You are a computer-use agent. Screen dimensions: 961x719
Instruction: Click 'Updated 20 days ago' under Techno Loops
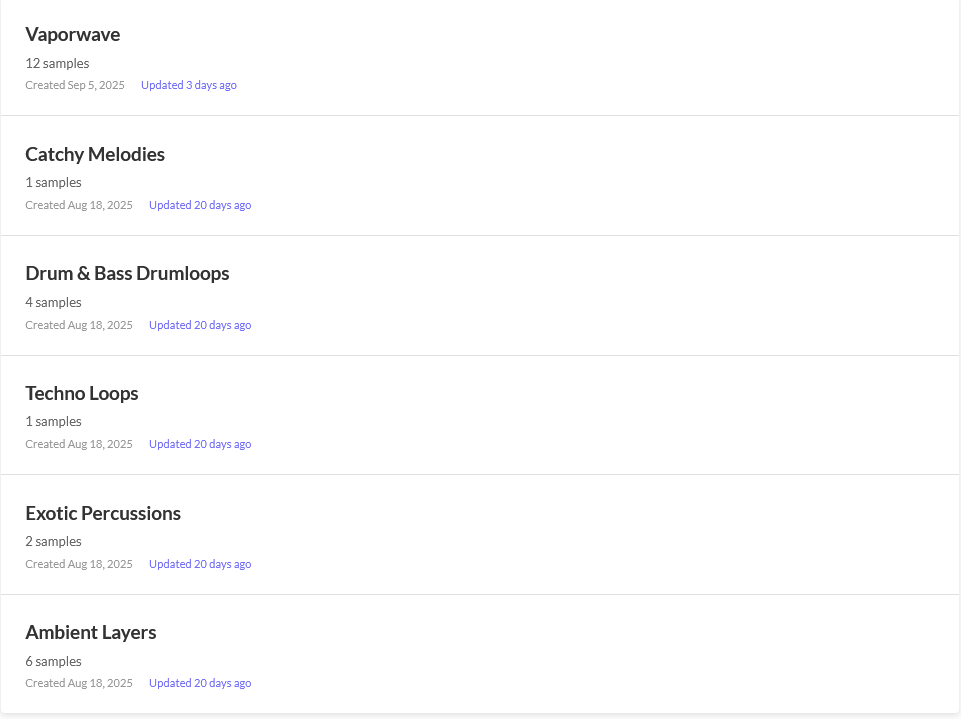click(200, 444)
